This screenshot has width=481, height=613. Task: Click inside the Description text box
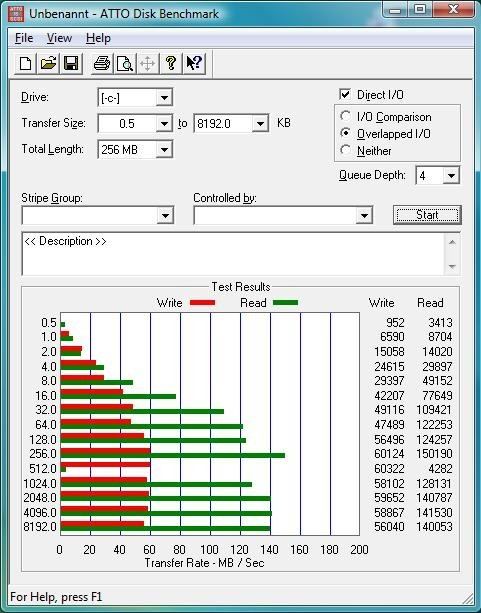coord(233,254)
